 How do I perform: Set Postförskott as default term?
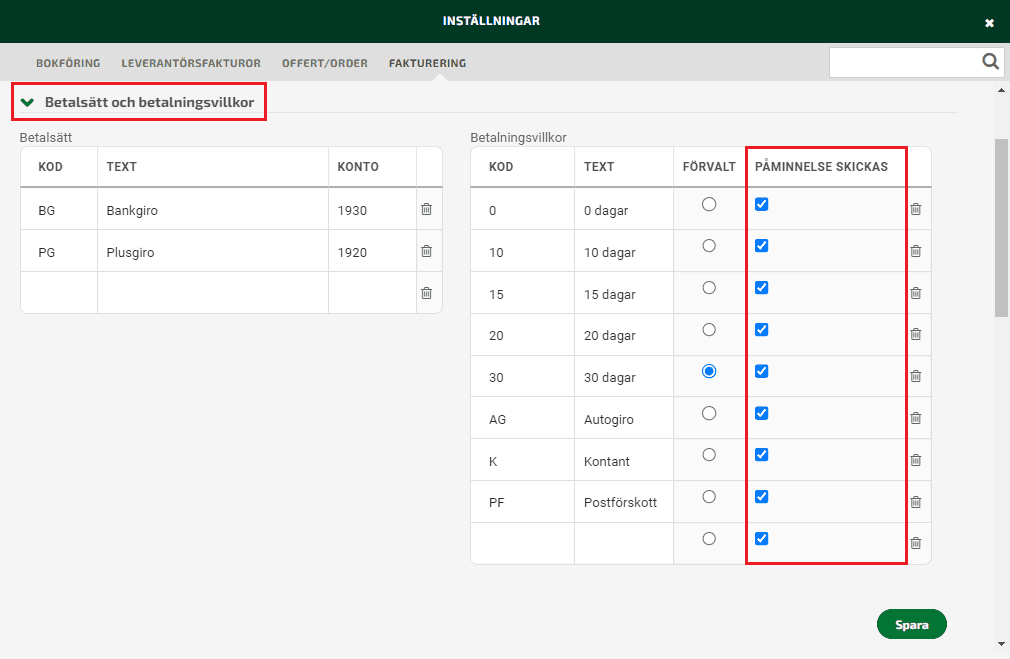[709, 497]
